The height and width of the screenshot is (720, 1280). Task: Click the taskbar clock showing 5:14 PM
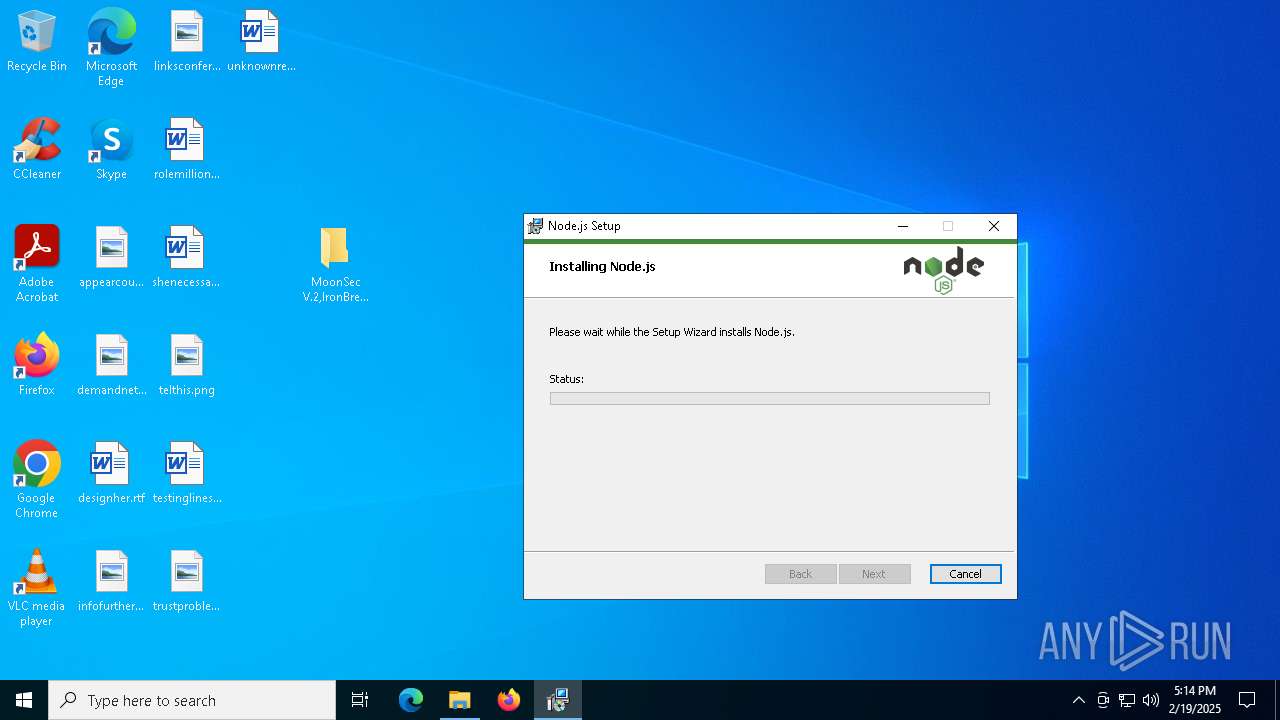1195,700
